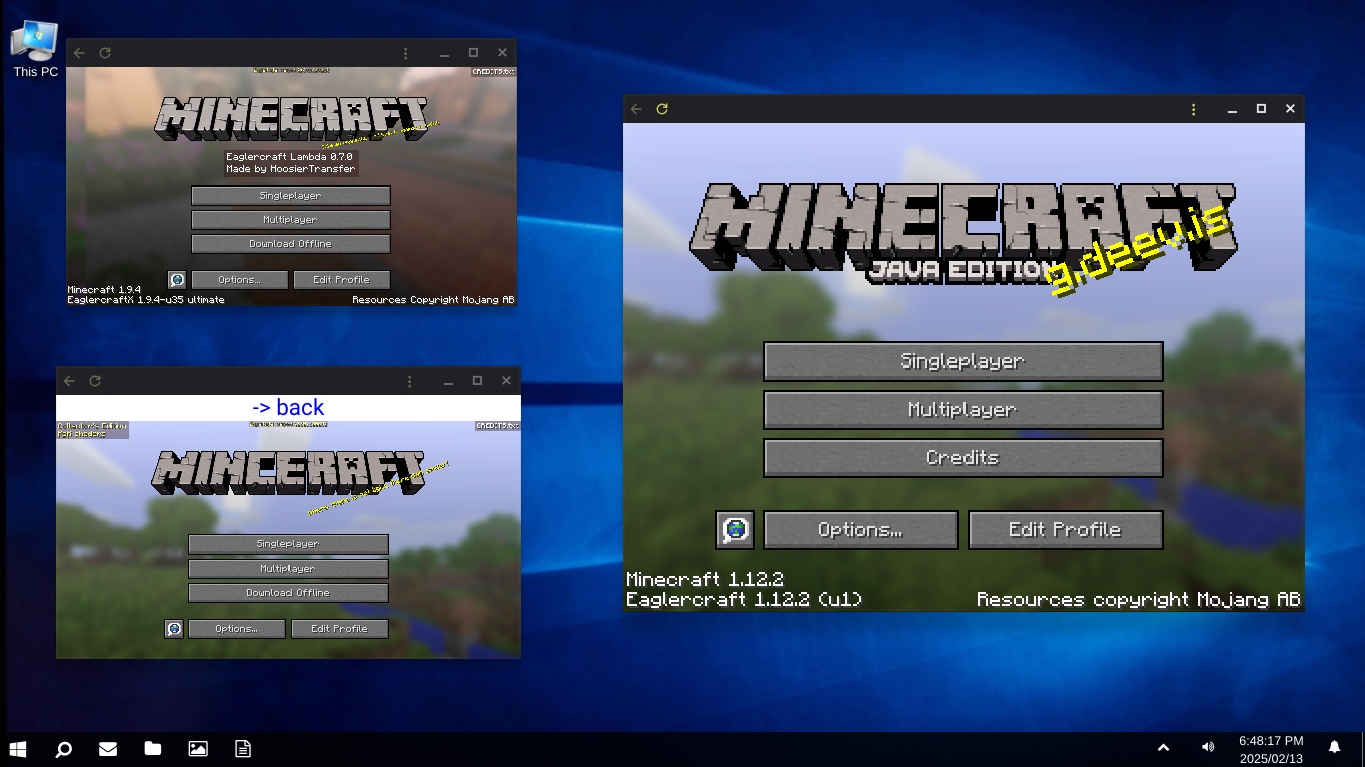Click language globe icon in Eaglercraft 1.12.2 window

point(735,530)
